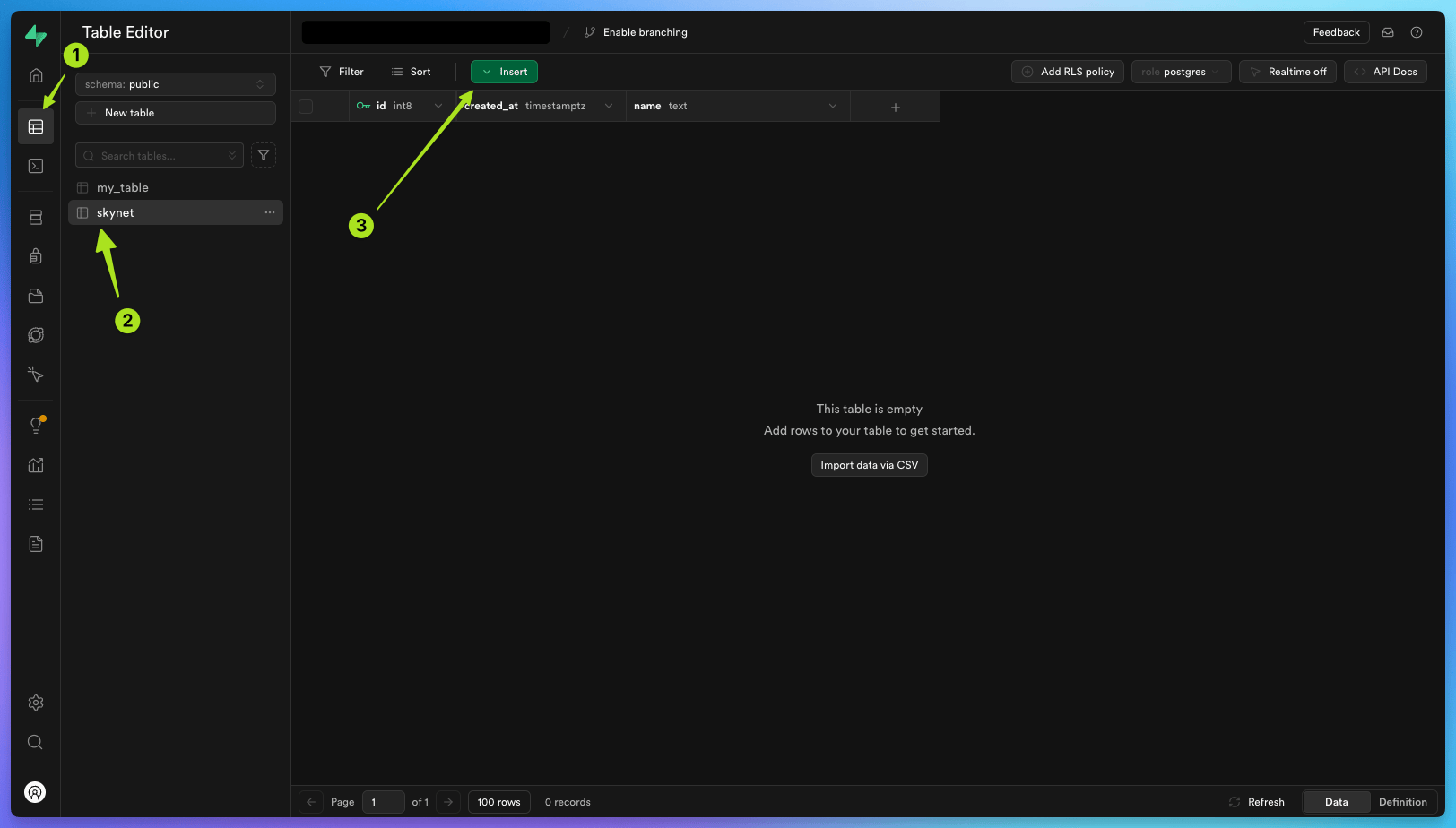Go to project Home icon

pos(36,75)
